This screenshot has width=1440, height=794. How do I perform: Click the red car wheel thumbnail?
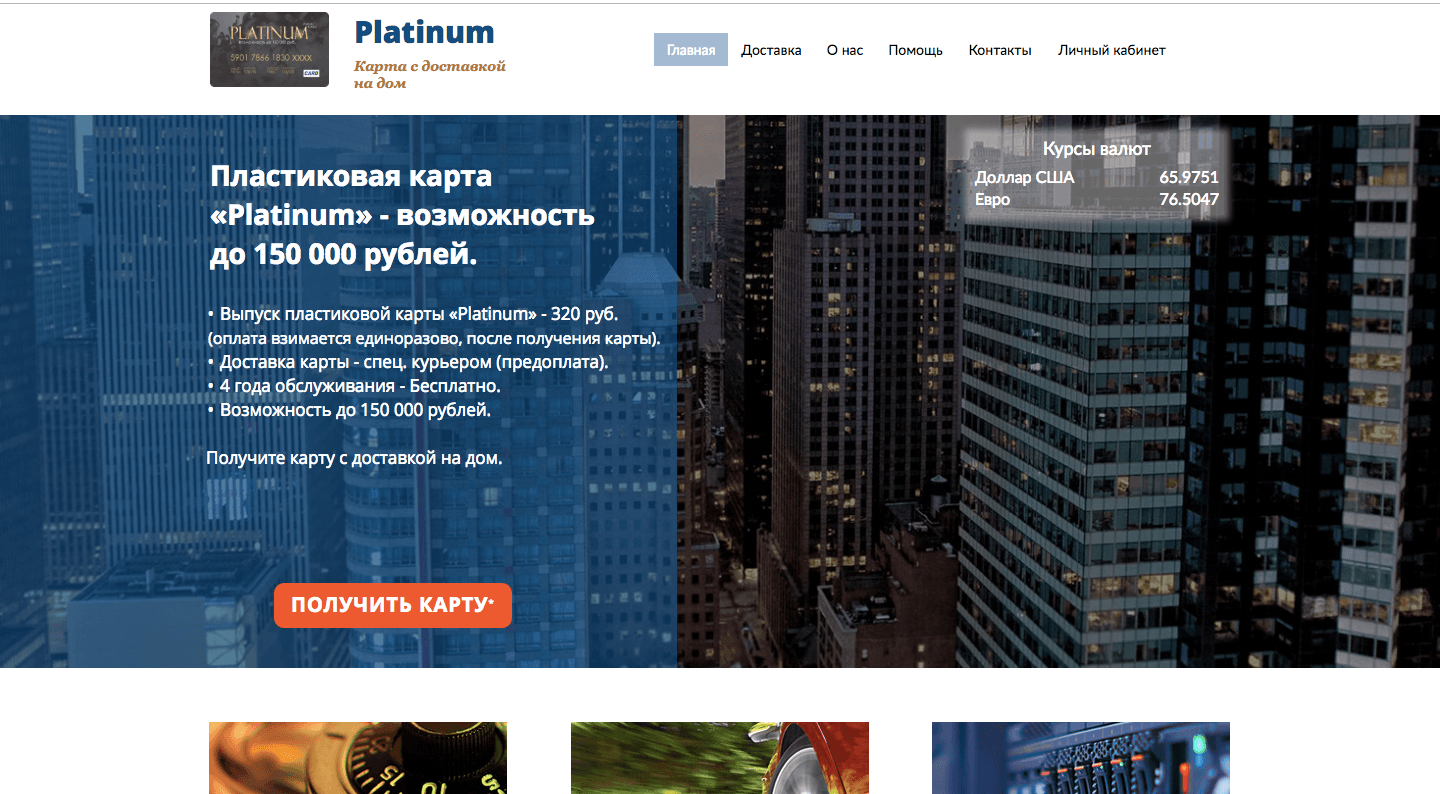[719, 758]
